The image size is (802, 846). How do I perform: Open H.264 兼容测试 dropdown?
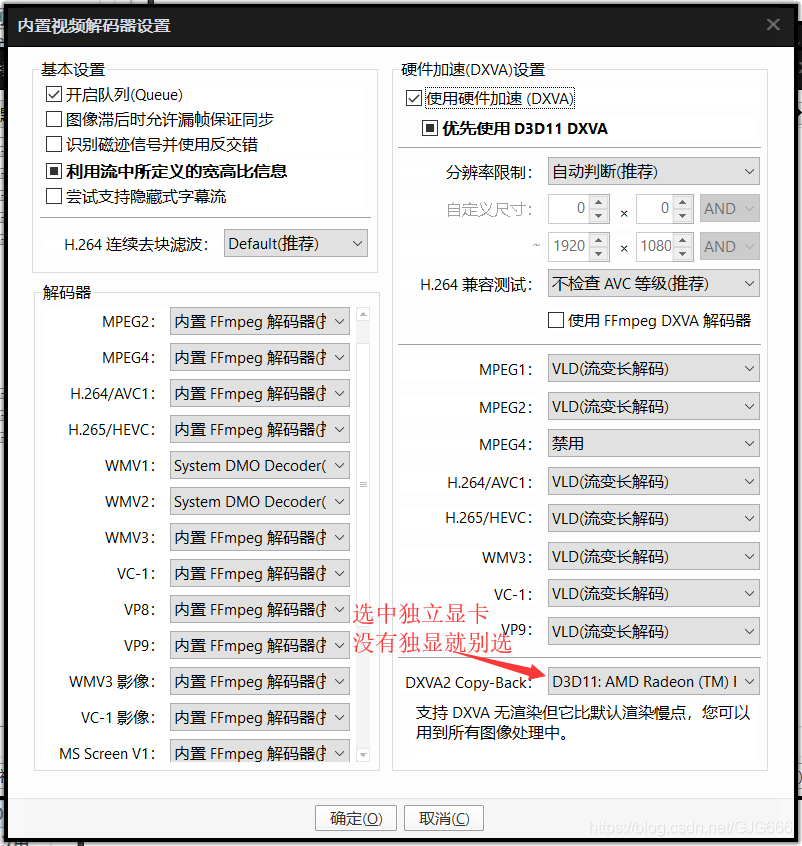tap(654, 283)
